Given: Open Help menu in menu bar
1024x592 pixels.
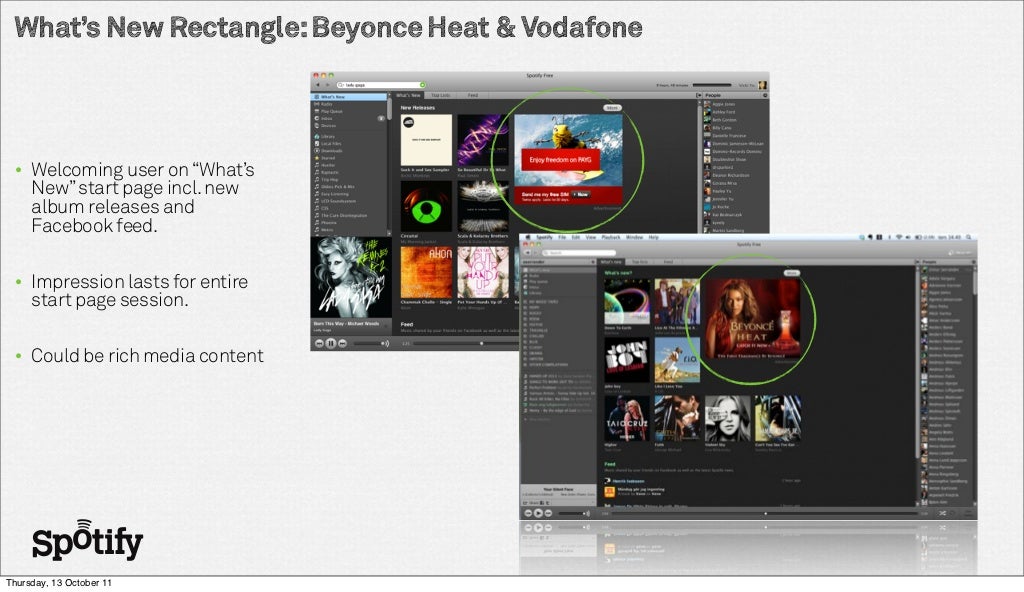Looking at the screenshot, I should pyautogui.click(x=654, y=237).
